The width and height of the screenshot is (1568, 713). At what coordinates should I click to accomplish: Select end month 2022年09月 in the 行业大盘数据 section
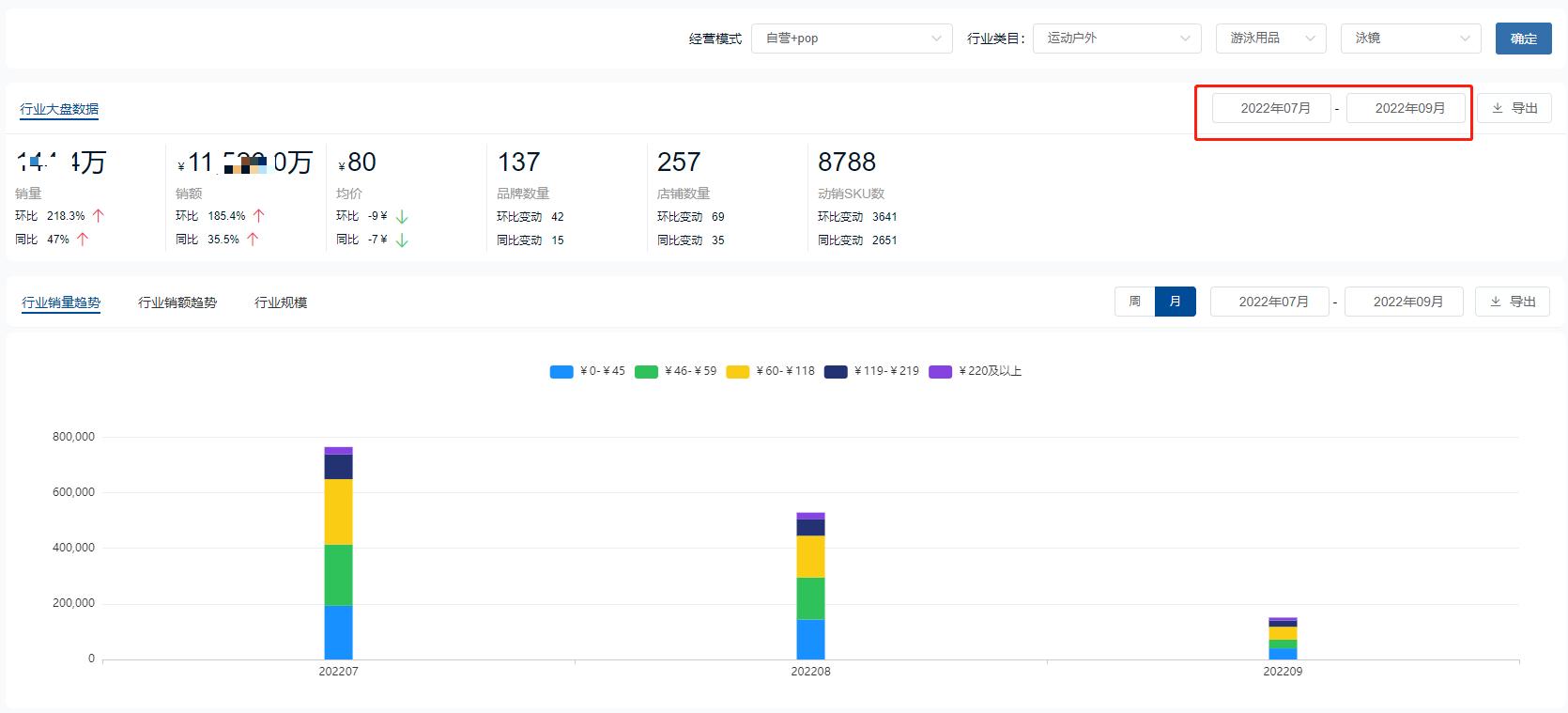click(x=1407, y=108)
